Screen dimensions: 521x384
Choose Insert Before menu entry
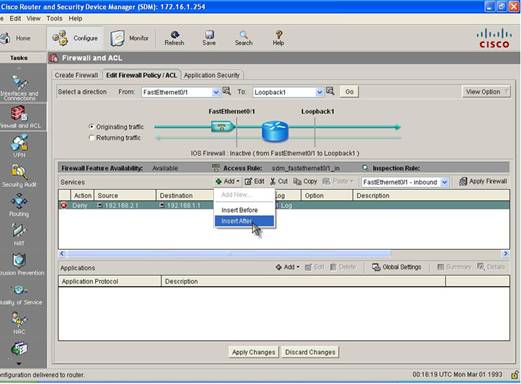tap(244, 210)
